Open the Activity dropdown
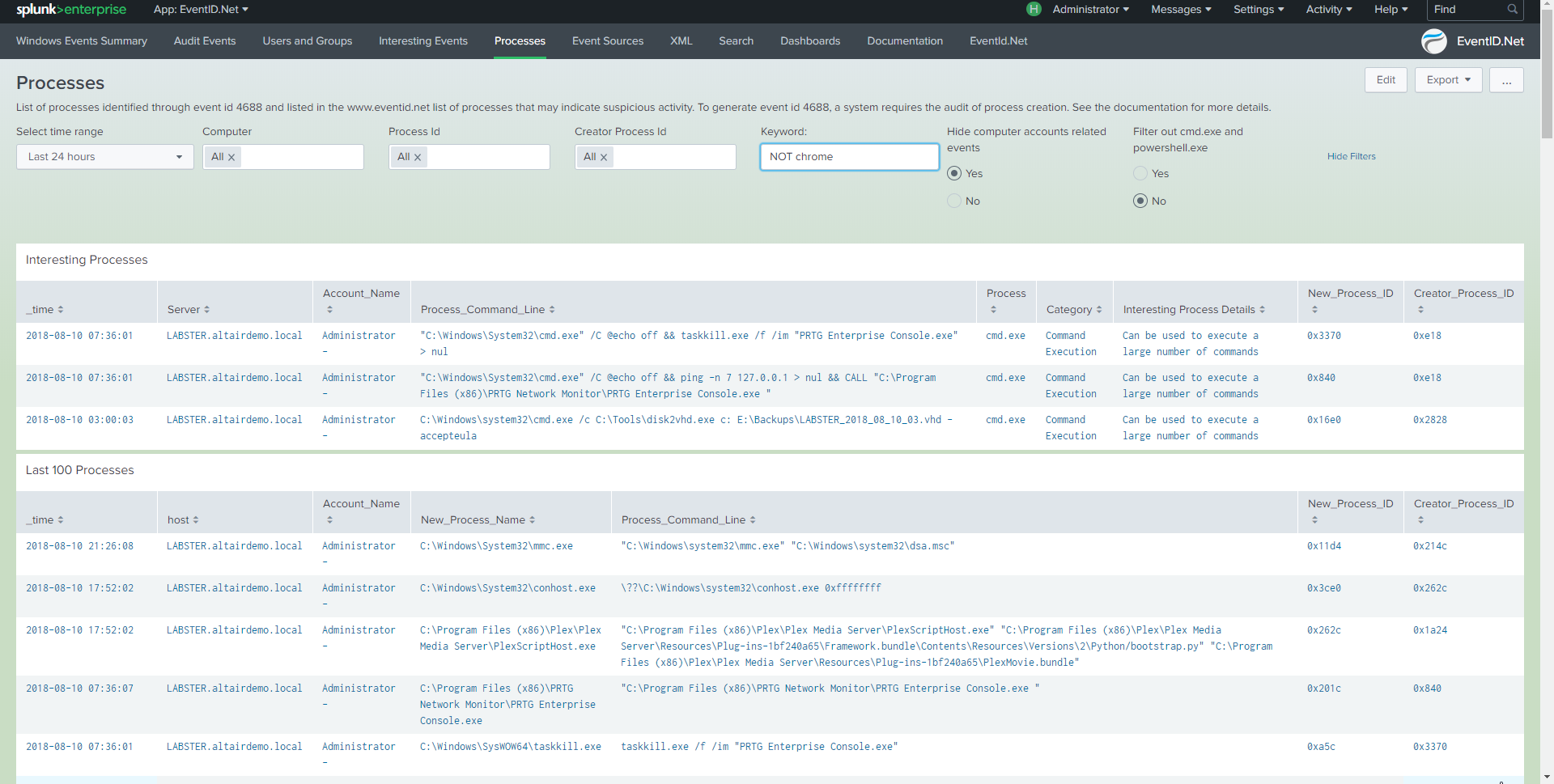Screen dimensions: 1554x784 click(x=1329, y=10)
